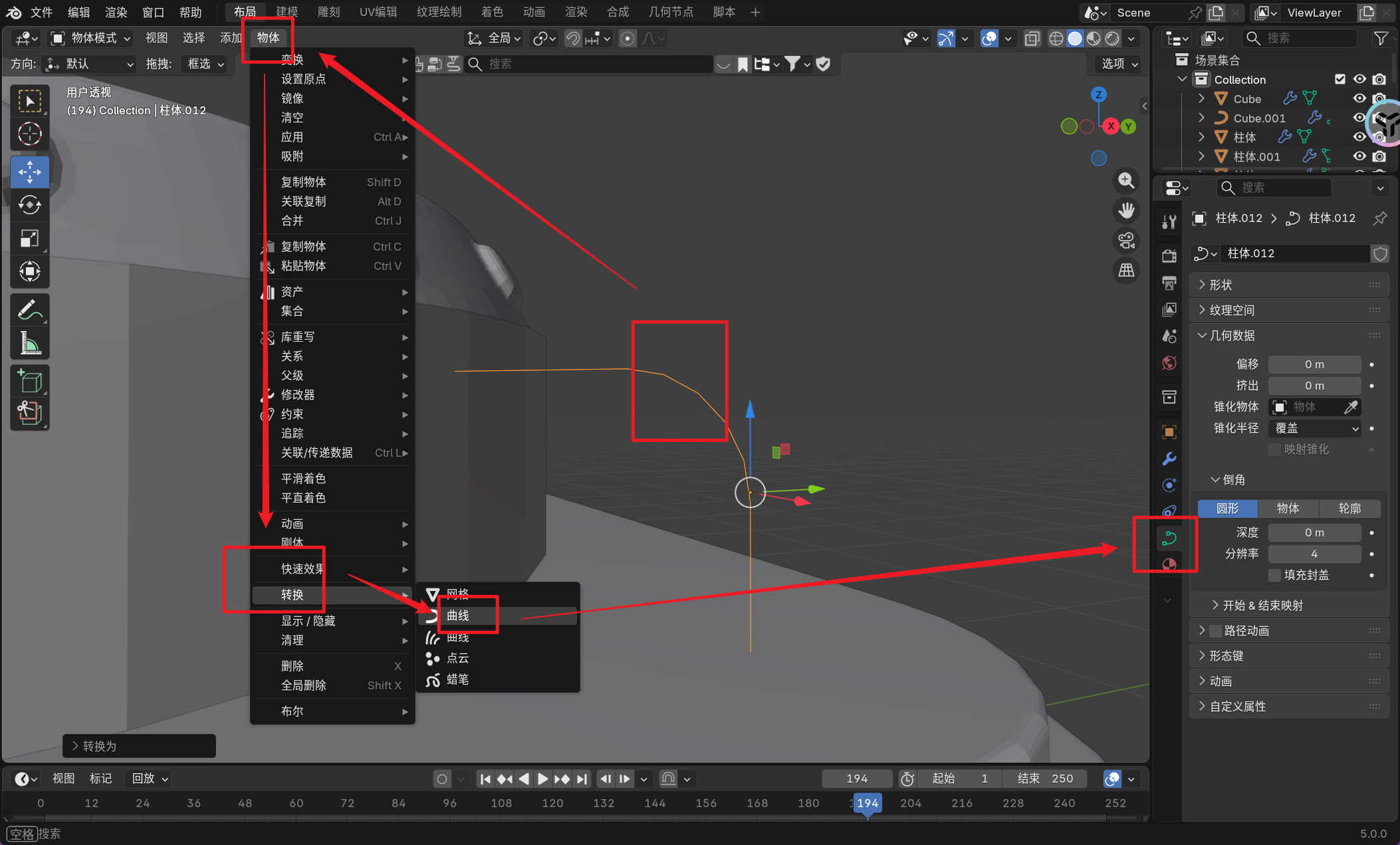Open the 物体模式 mode dropdown
This screenshot has height=845, width=1400.
point(92,38)
